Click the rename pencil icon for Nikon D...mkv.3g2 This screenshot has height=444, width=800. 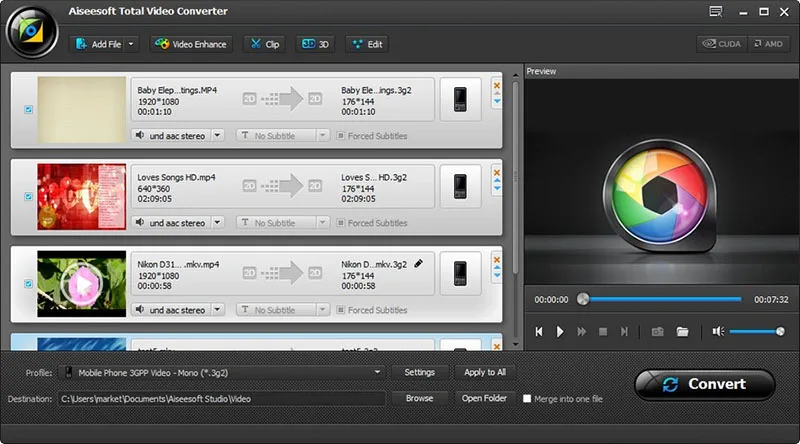418,264
